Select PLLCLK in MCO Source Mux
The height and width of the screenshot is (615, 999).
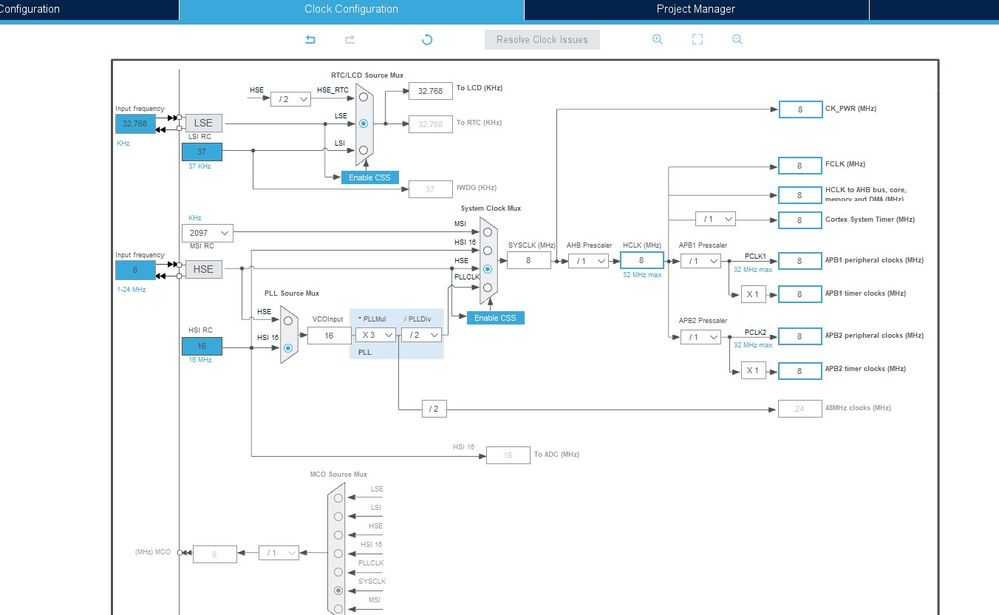pyautogui.click(x=338, y=572)
